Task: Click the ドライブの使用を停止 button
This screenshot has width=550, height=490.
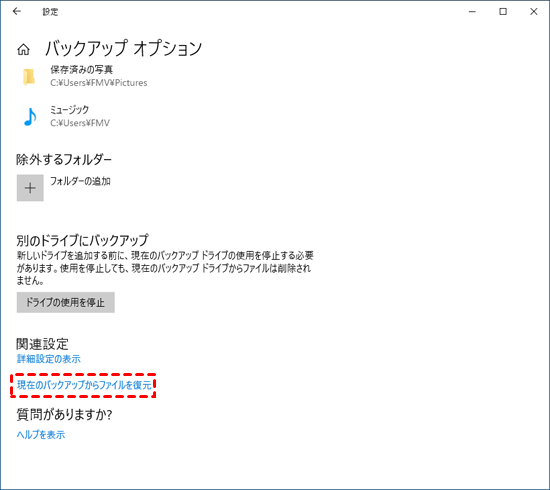Action: click(x=66, y=302)
